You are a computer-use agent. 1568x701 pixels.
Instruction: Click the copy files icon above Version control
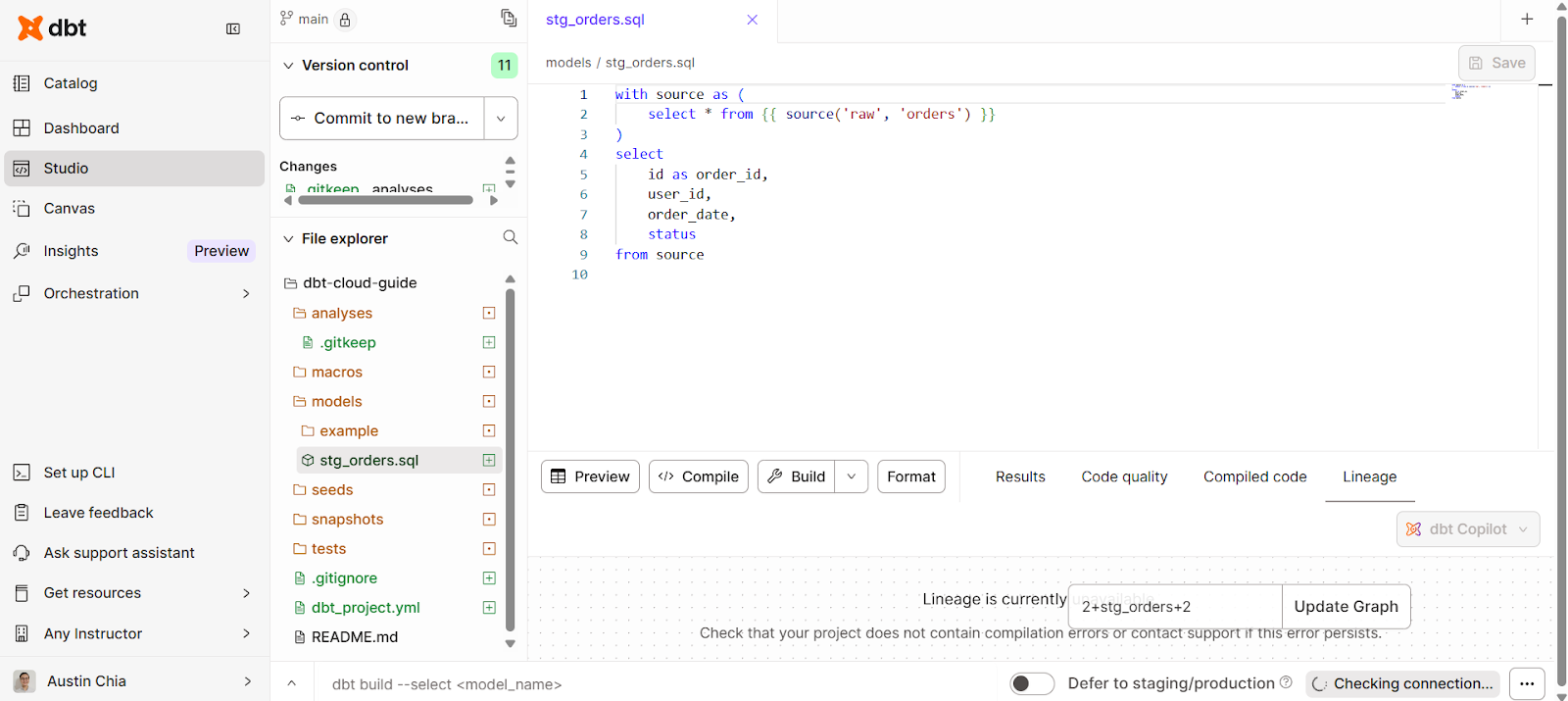coord(509,18)
